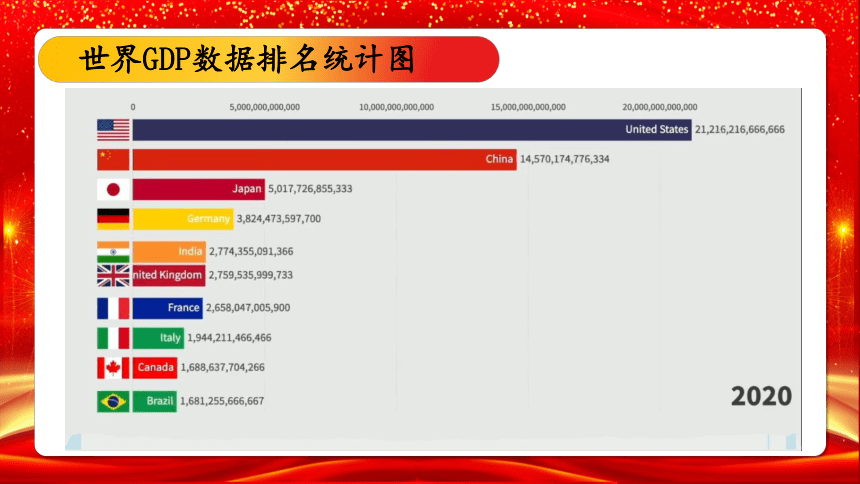
Task: Select the Japan GDP bar
Action: (x=199, y=189)
